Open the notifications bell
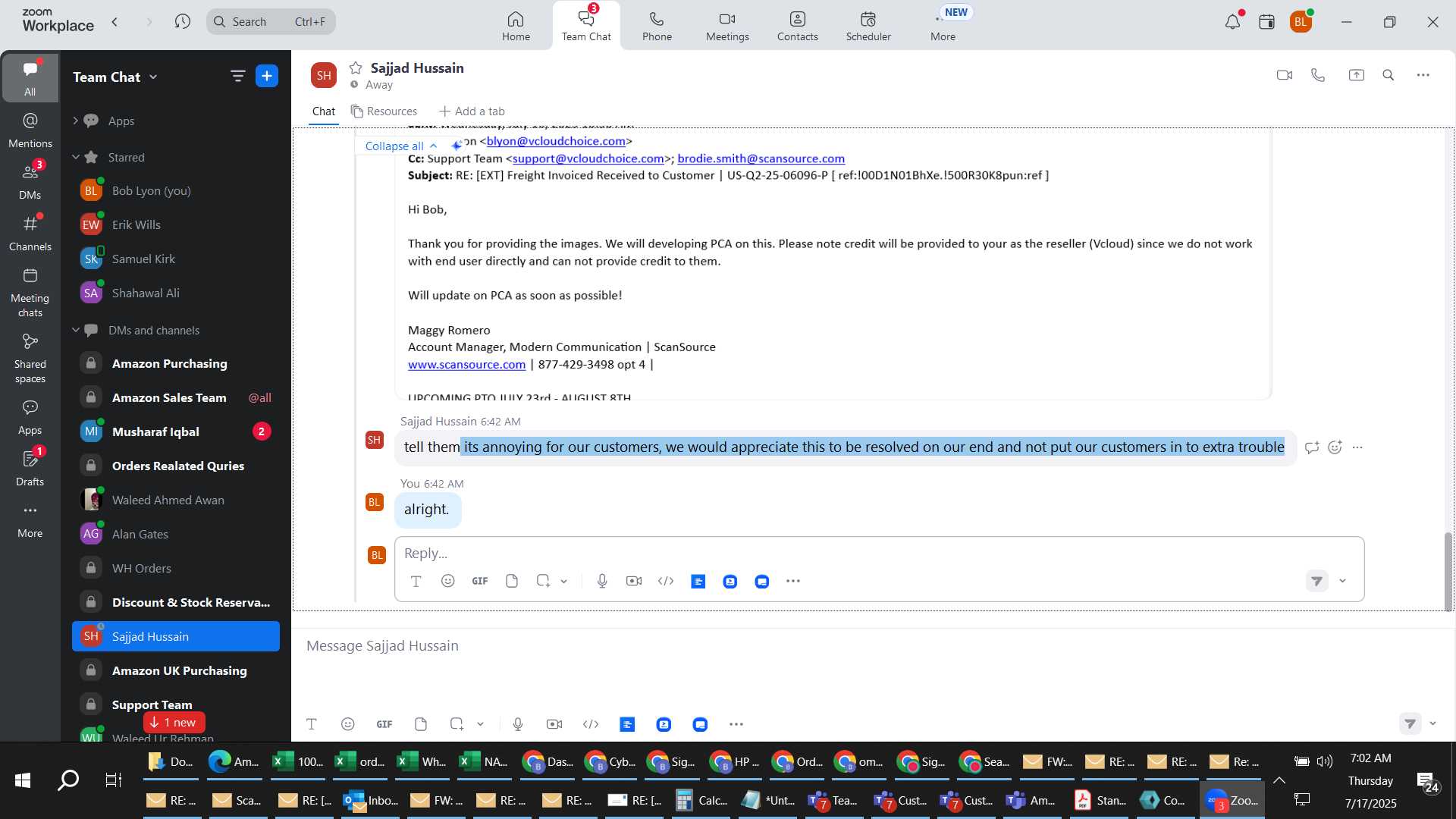 click(1232, 22)
